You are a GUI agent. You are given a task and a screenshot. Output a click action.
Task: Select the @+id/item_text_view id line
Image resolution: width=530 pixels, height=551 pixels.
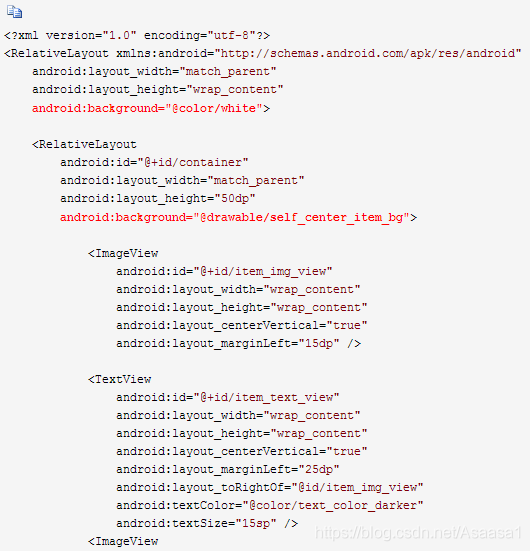[x=228, y=397]
